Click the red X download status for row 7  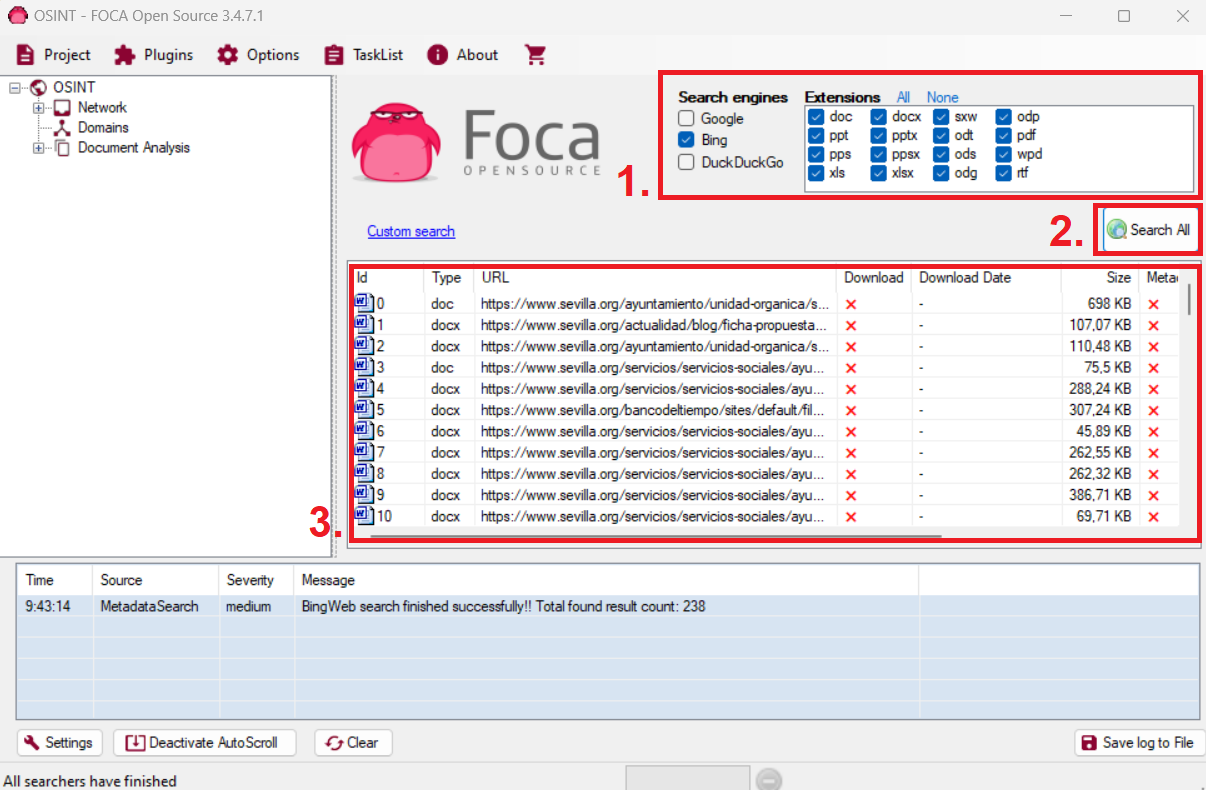coord(851,453)
